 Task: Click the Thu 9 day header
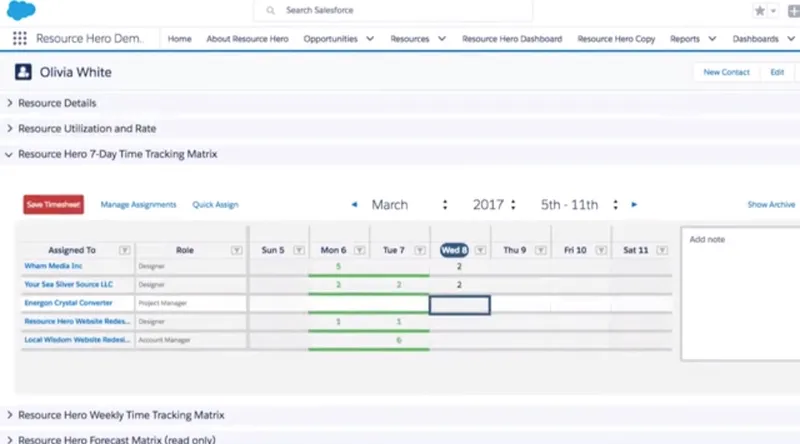514,250
